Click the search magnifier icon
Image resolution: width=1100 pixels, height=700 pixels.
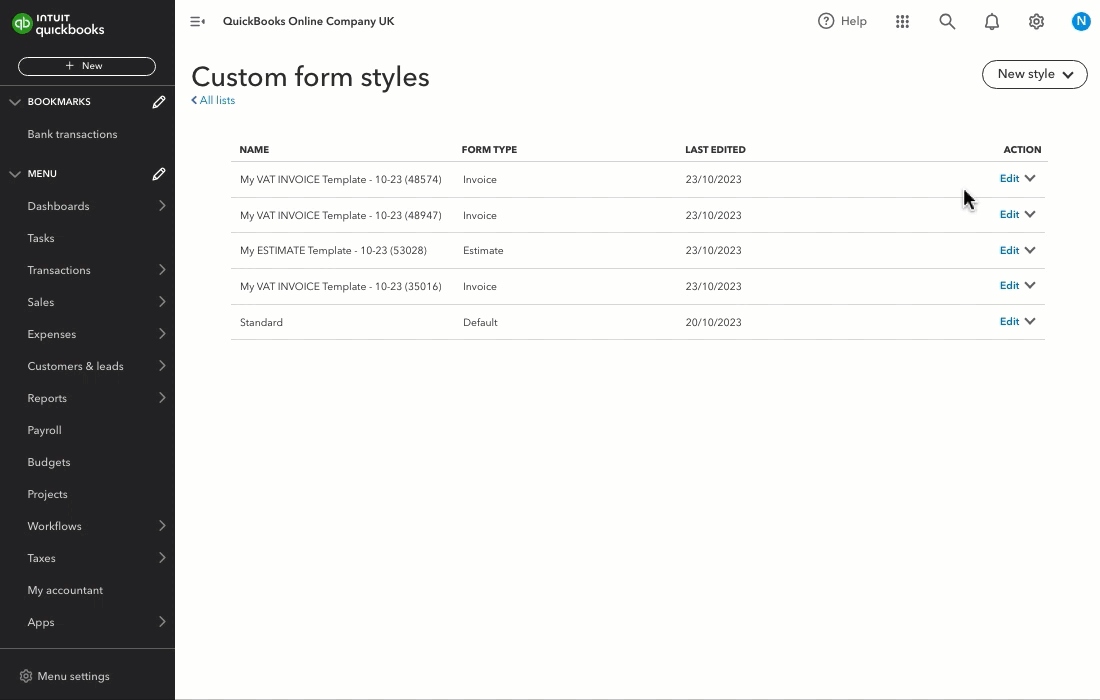tap(947, 22)
